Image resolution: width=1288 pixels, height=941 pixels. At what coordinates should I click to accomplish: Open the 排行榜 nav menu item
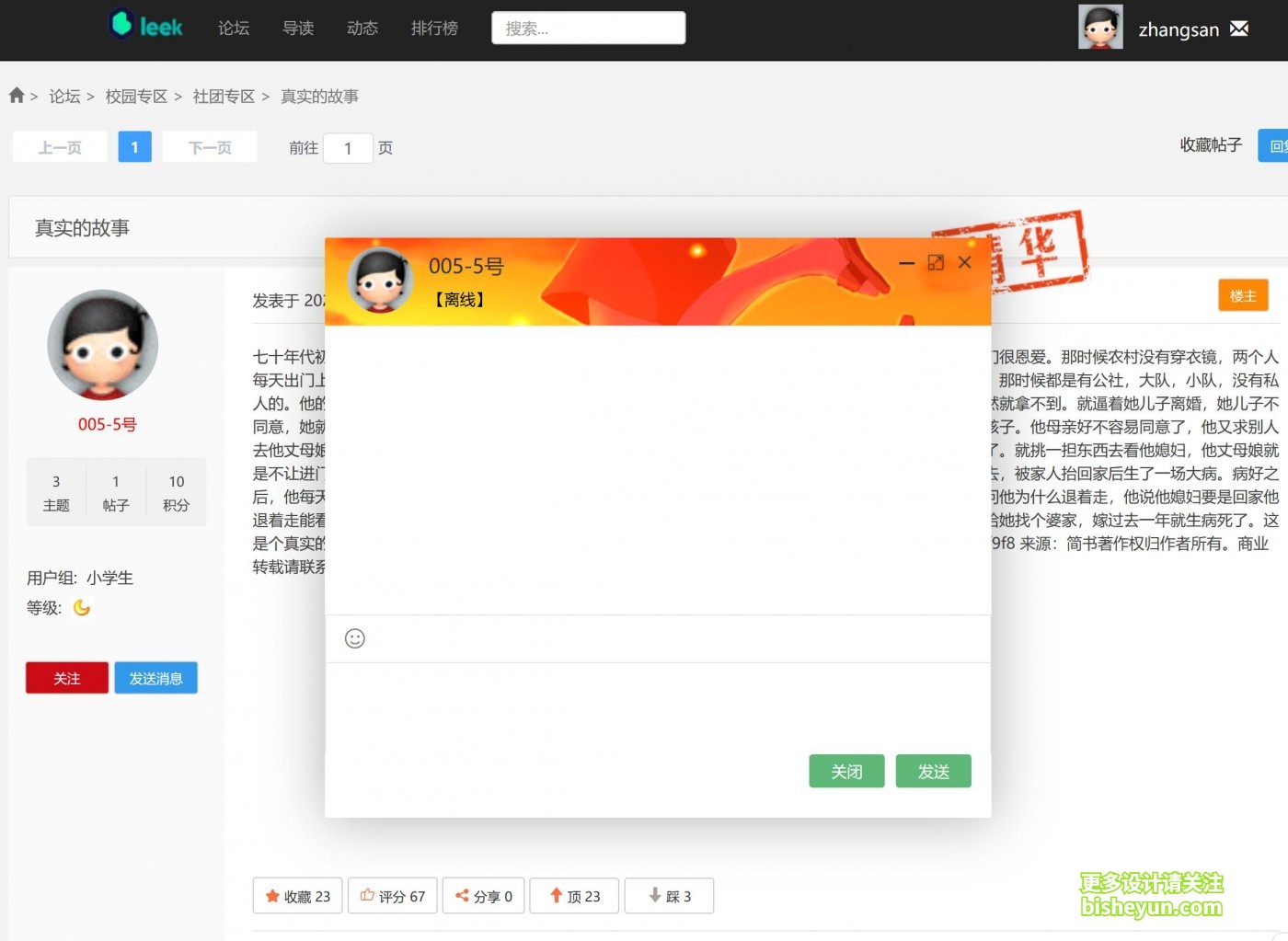pyautogui.click(x=434, y=29)
